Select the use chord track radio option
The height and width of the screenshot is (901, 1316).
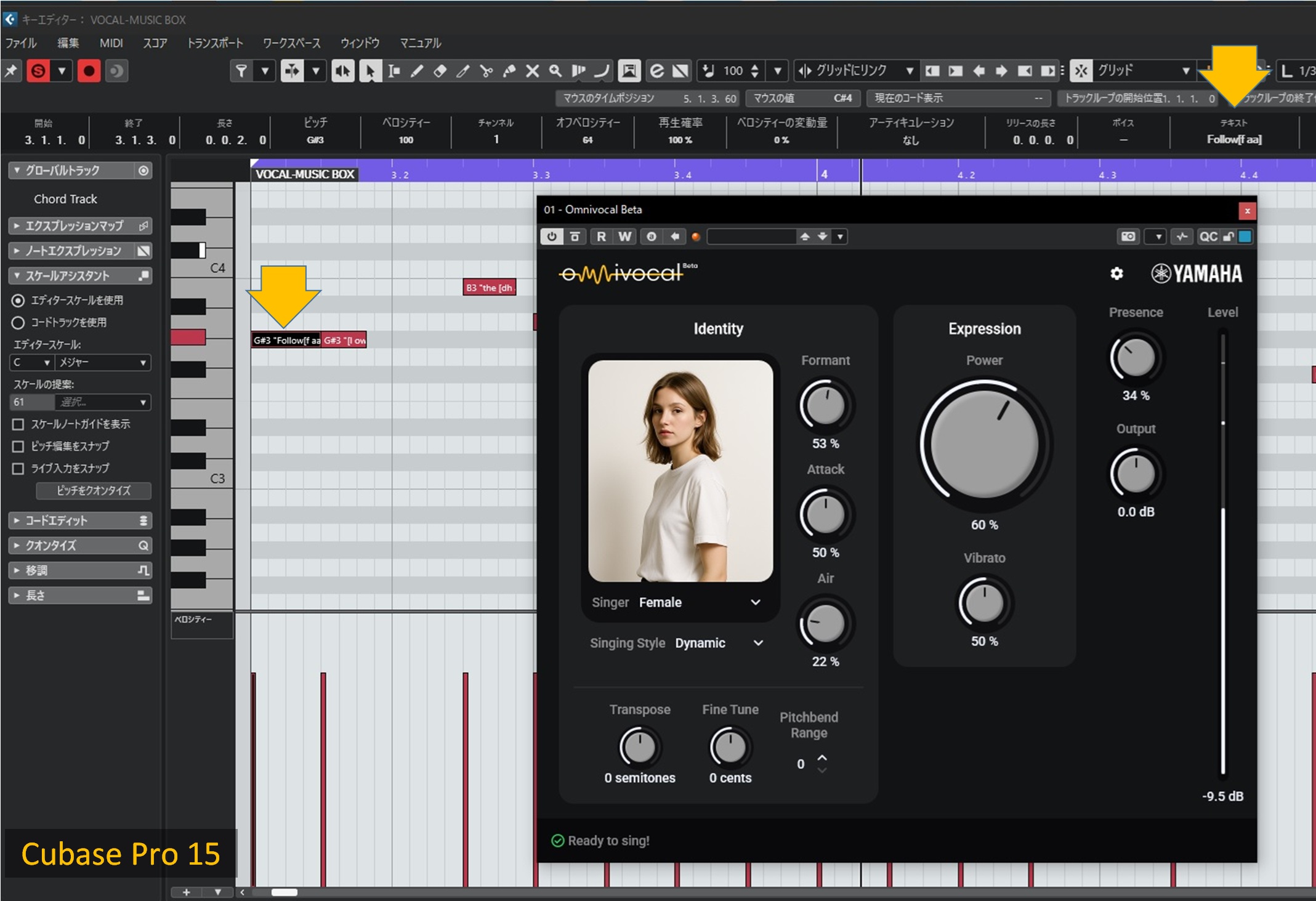pos(18,323)
